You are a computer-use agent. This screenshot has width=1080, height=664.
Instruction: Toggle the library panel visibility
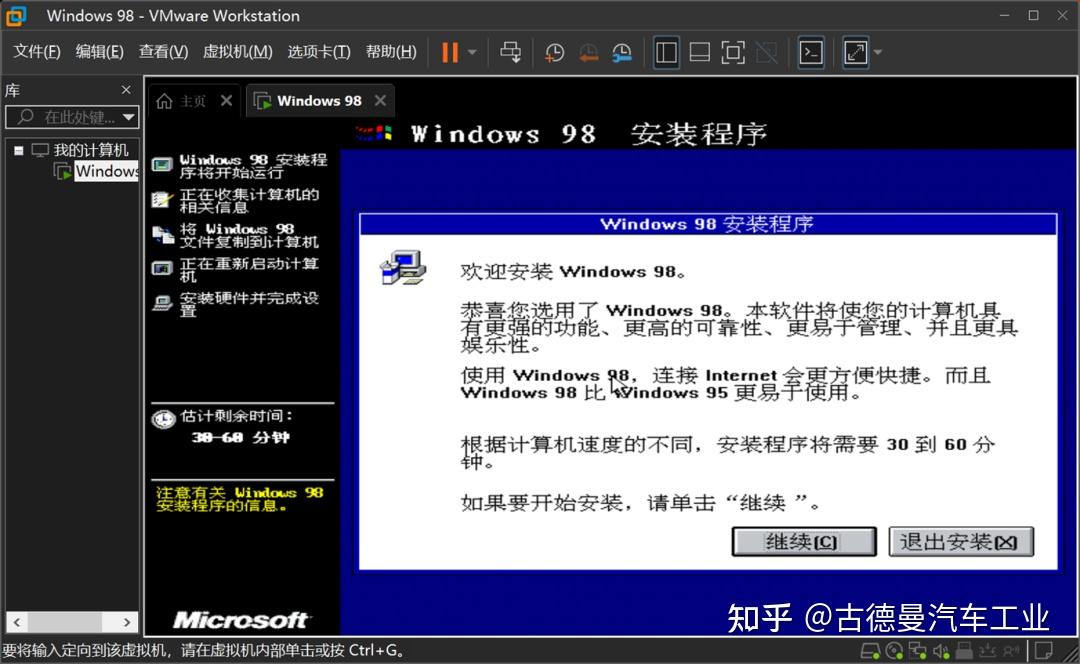coord(666,52)
